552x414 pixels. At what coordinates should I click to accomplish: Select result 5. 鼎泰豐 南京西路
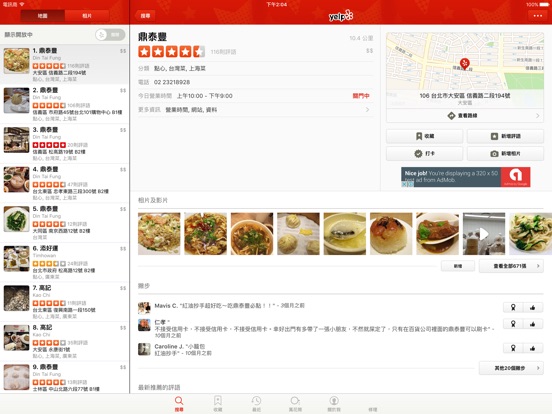64,222
